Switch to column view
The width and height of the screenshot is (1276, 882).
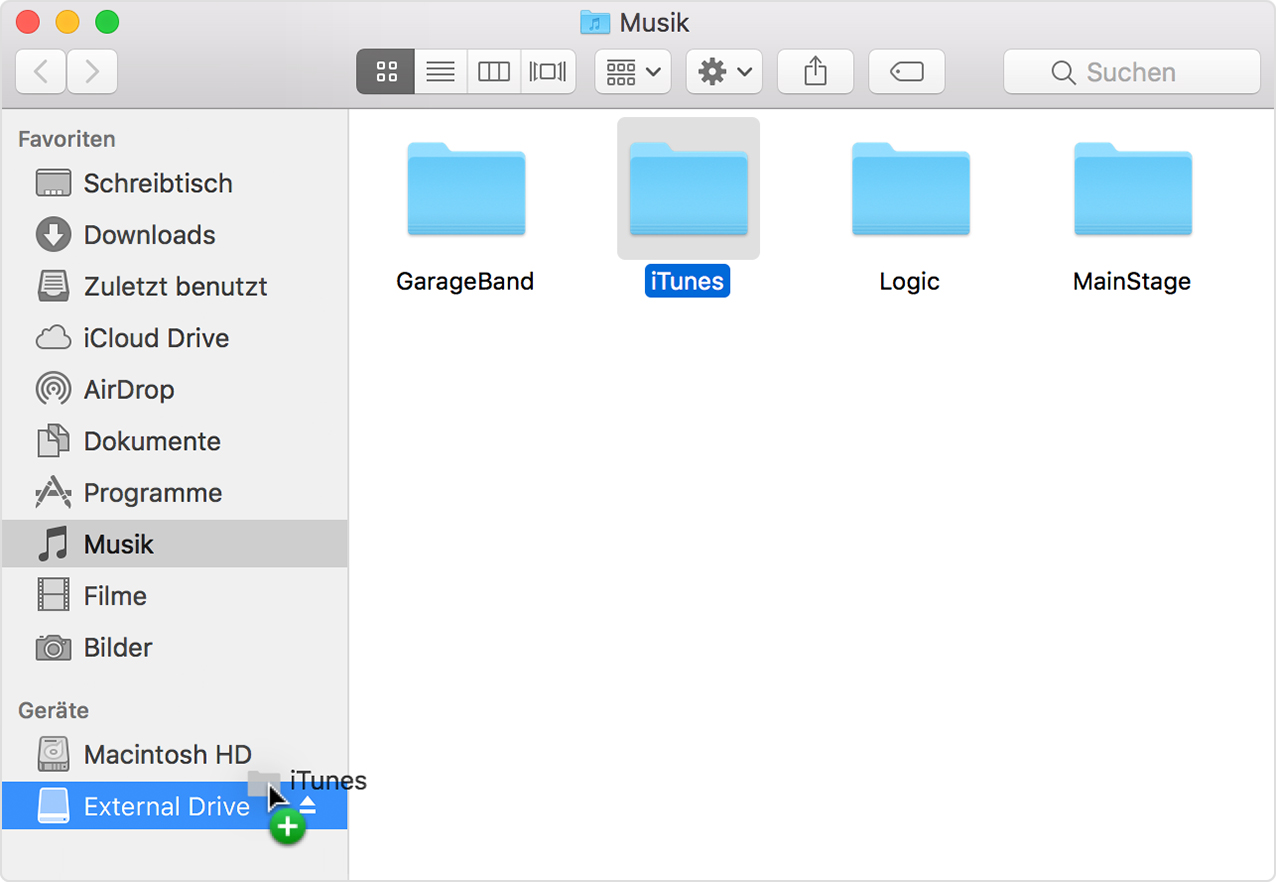point(494,72)
